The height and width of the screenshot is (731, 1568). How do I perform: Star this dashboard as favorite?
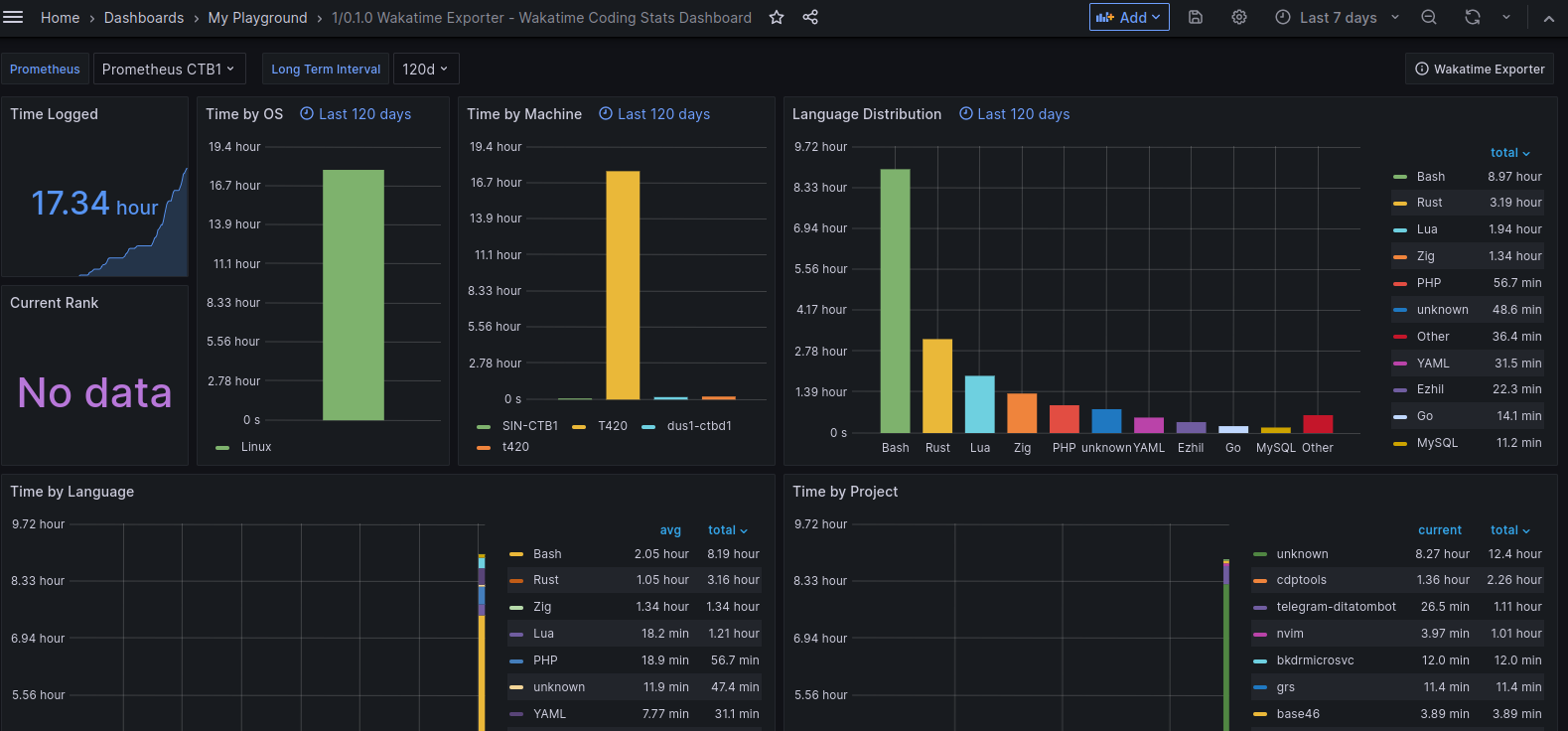[777, 18]
